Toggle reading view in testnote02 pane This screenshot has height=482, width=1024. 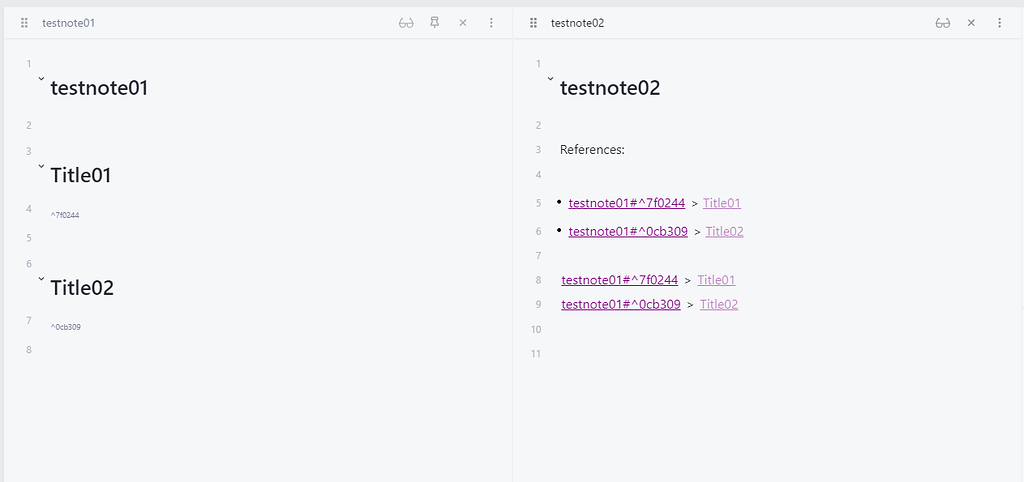point(942,23)
